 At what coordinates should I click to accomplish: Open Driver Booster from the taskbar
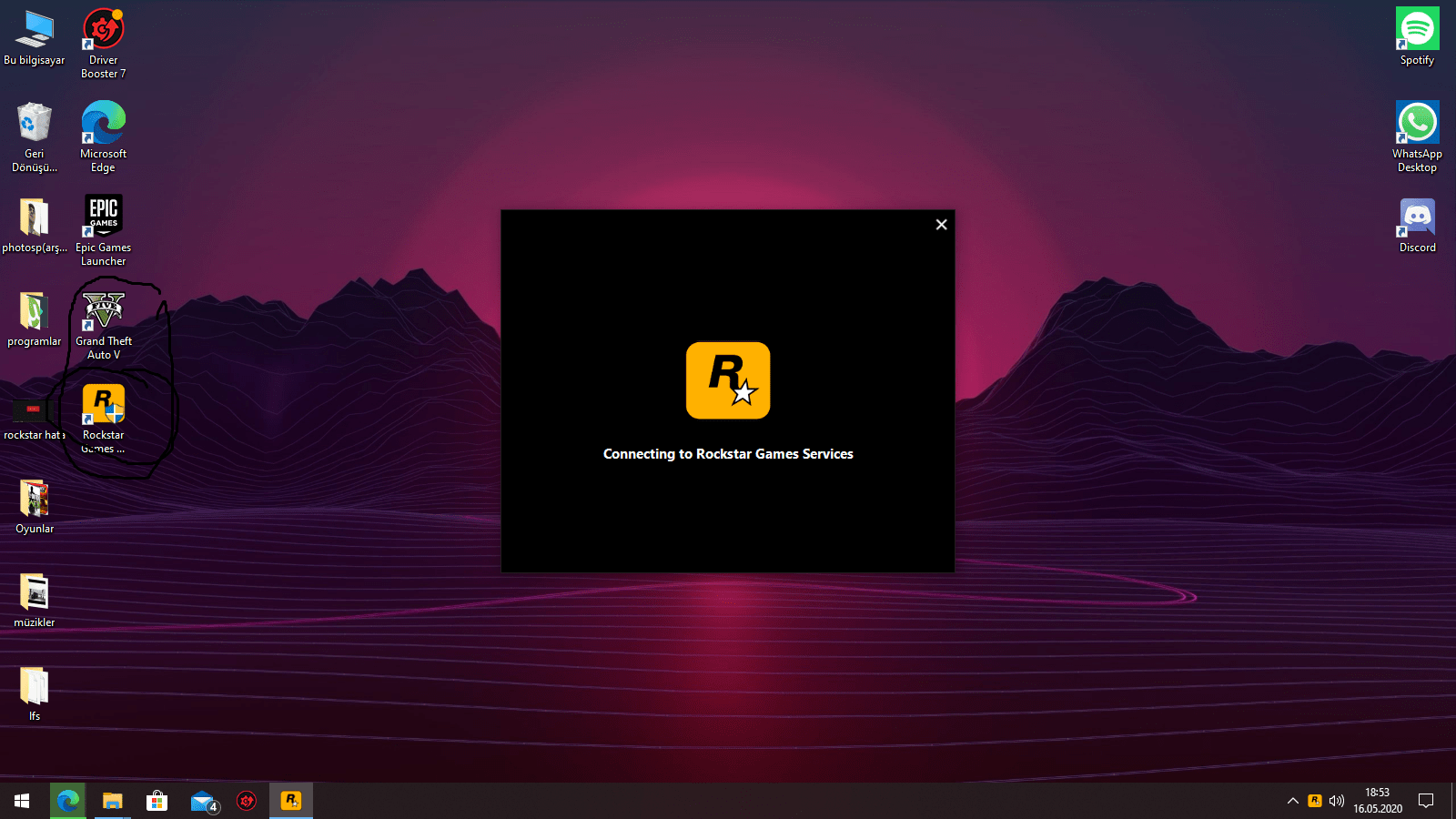pos(247,801)
